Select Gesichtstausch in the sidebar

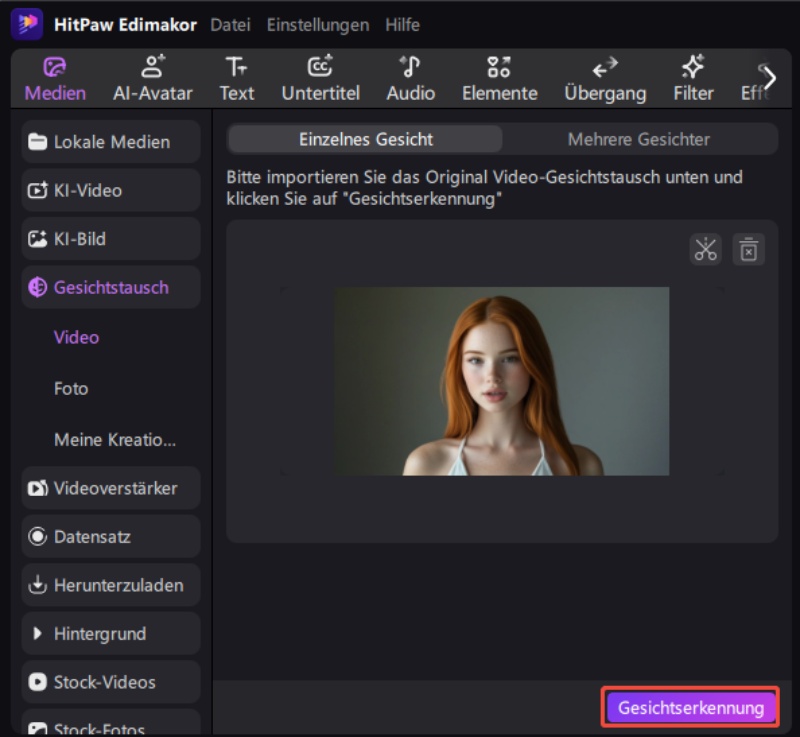(x=111, y=287)
